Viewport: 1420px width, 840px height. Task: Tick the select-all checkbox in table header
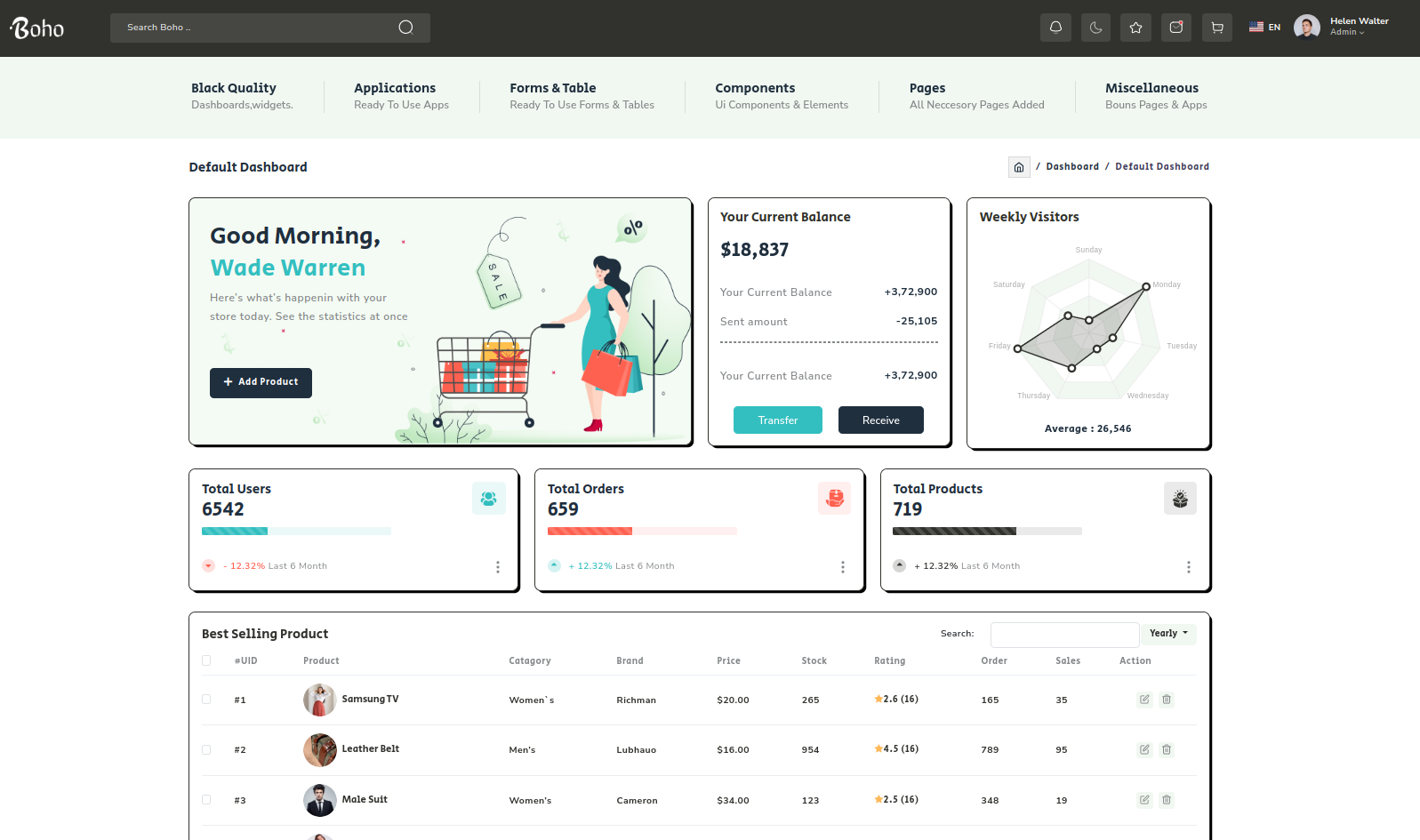pos(206,660)
